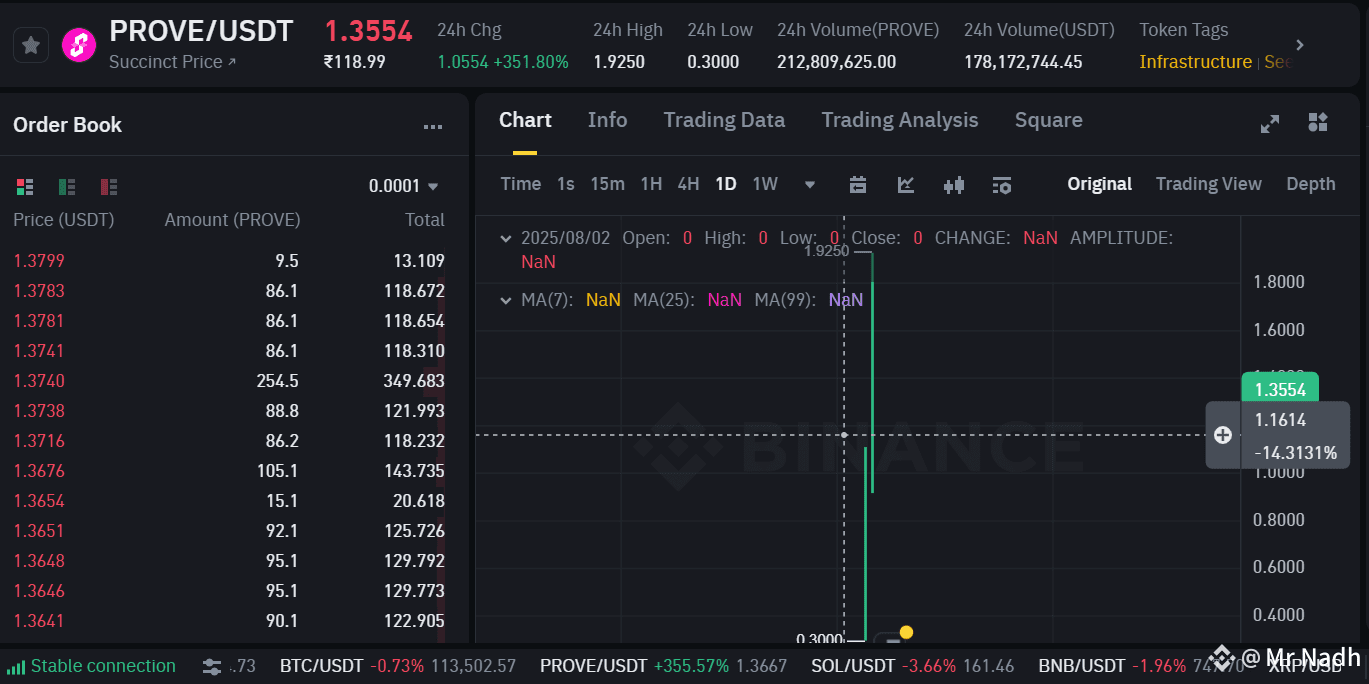Select the 15m chart interval
Image resolution: width=1369 pixels, height=684 pixels.
tap(607, 184)
